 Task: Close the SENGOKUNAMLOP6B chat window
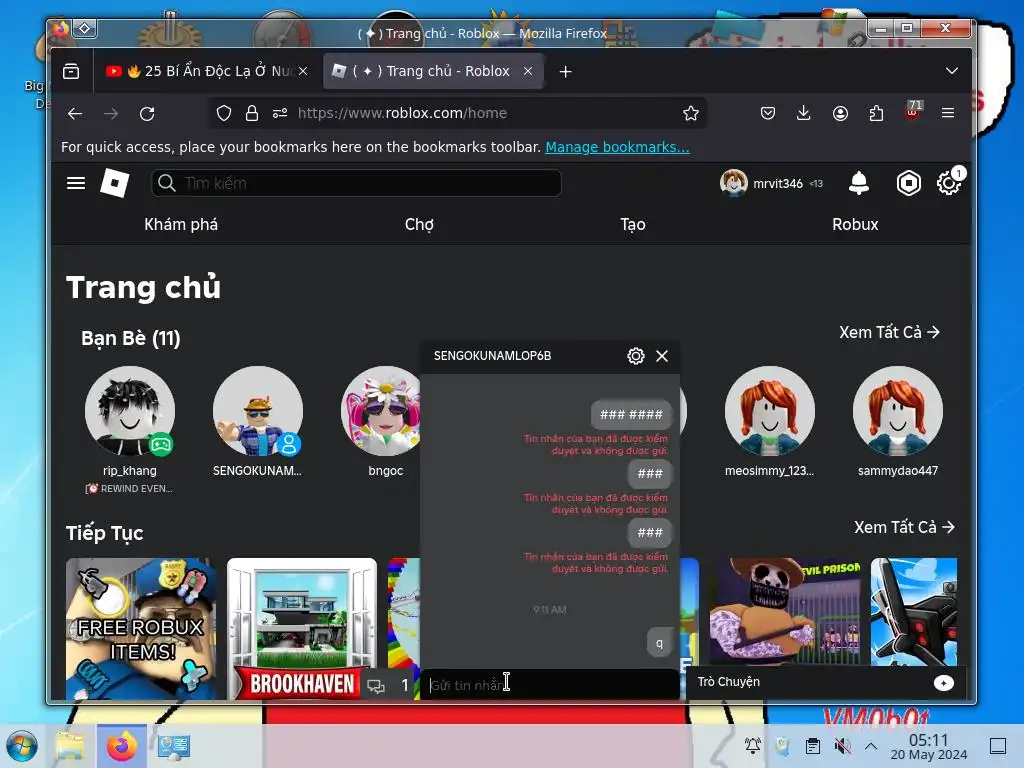point(662,356)
